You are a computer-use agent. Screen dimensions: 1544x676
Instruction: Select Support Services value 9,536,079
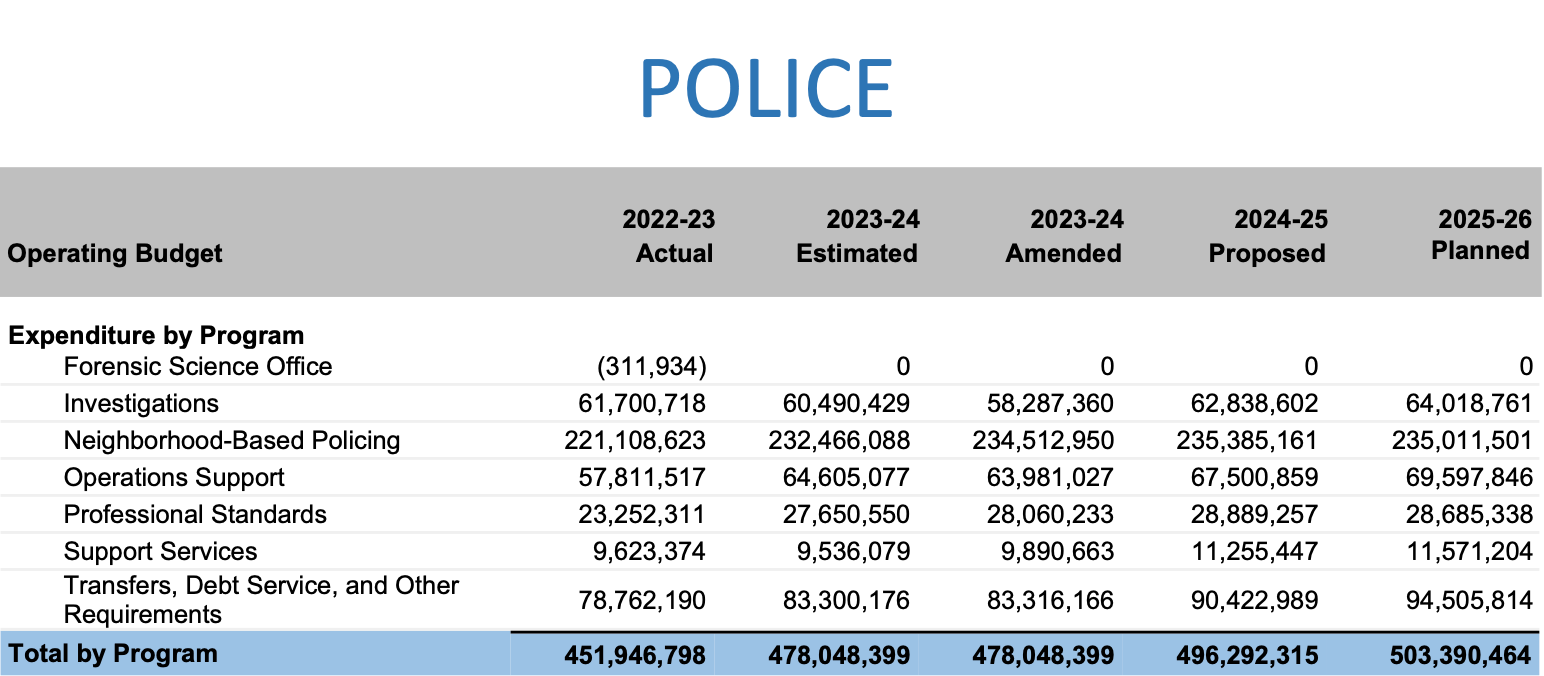click(x=854, y=552)
